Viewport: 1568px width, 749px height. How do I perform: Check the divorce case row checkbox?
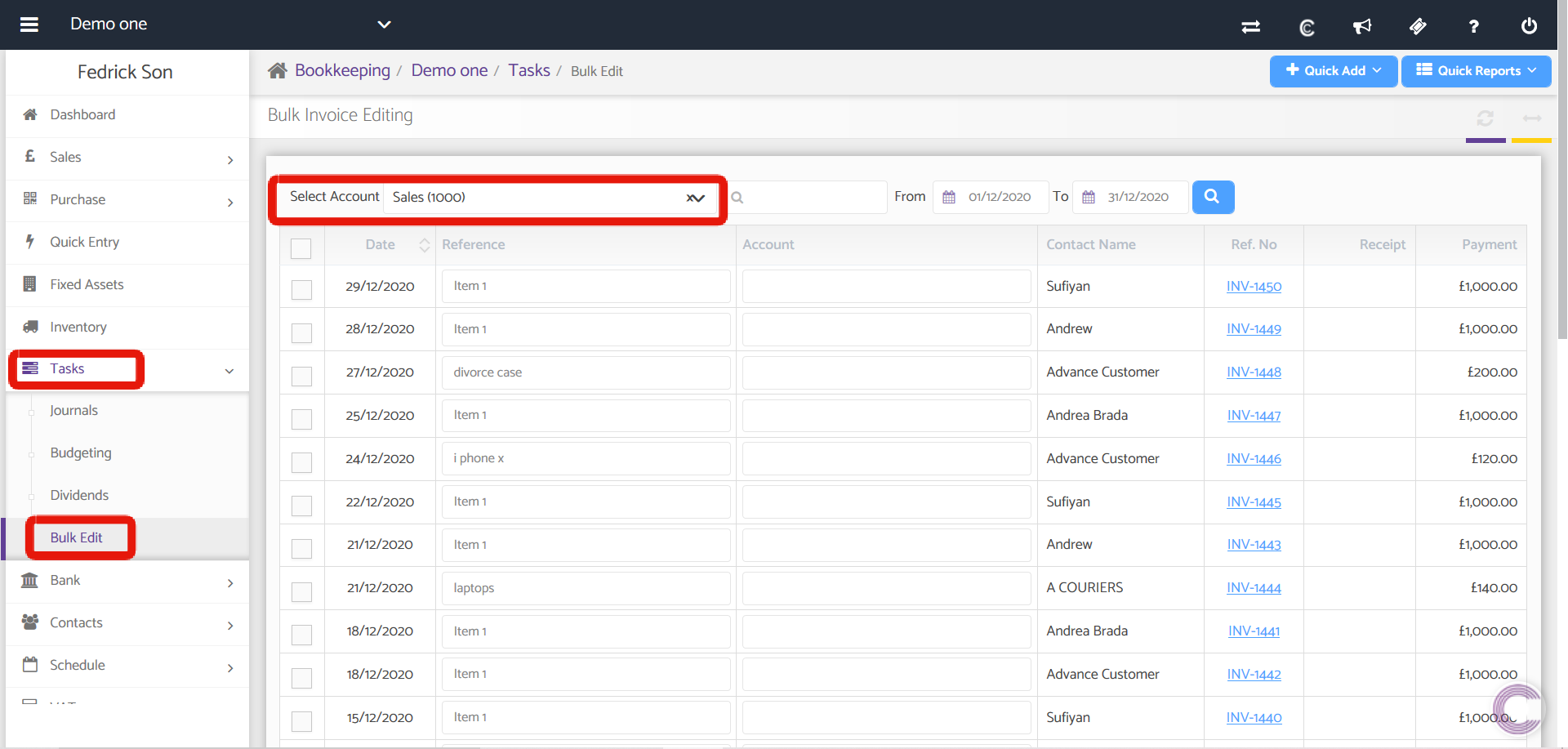(301, 377)
